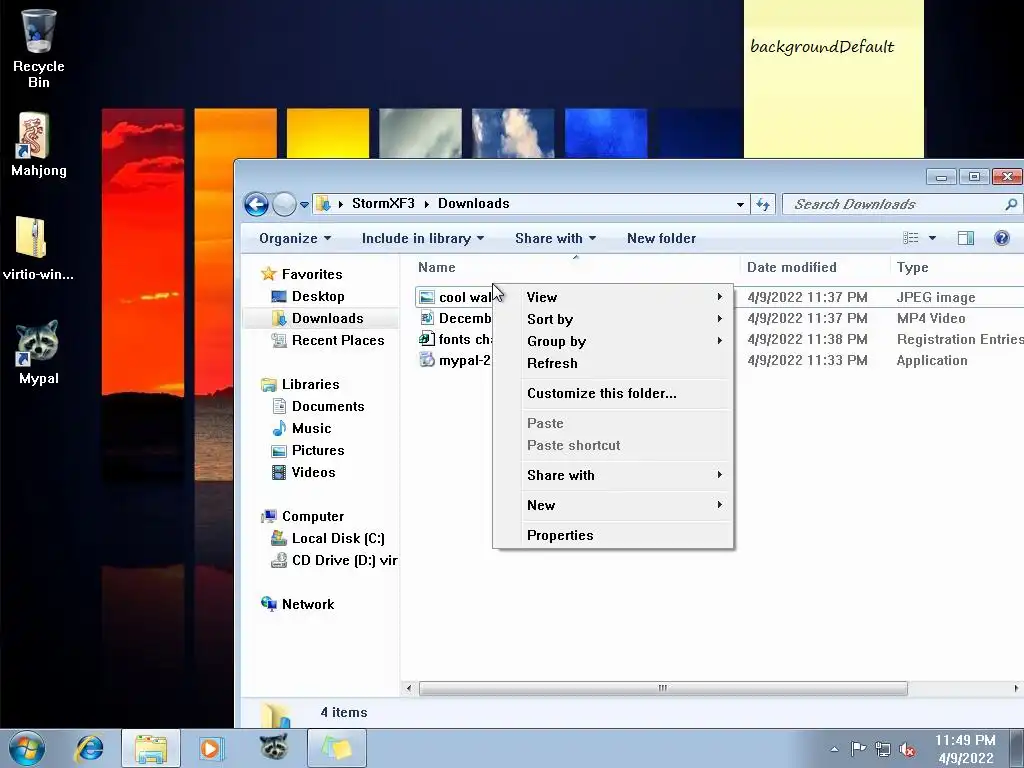This screenshot has width=1024, height=768.
Task: Open the Include in library dropdown
Action: (423, 238)
